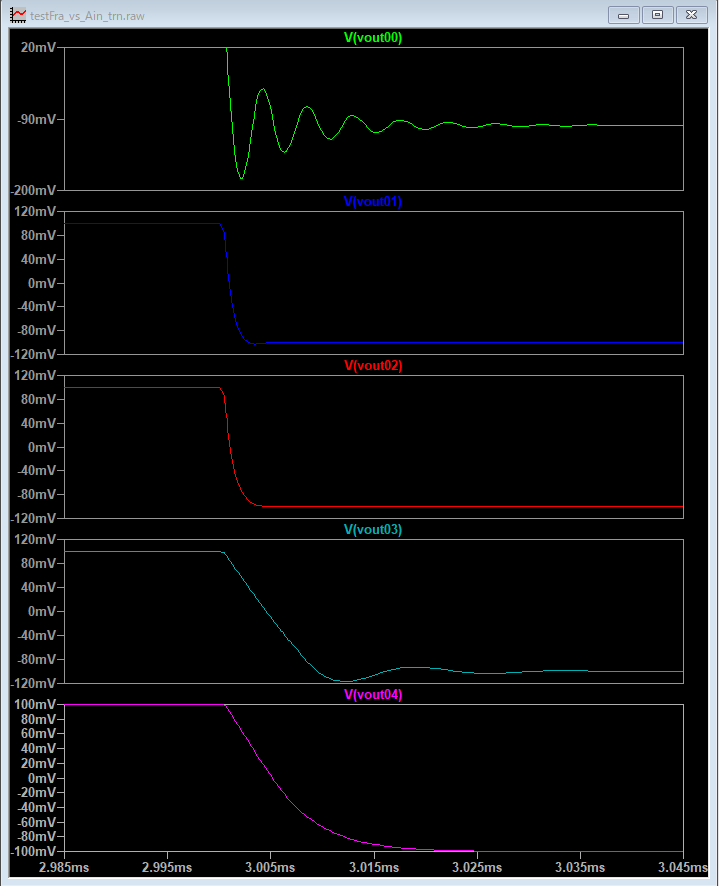Click the 100mV axis label of vout04
This screenshot has width=719, height=886.
point(35,704)
